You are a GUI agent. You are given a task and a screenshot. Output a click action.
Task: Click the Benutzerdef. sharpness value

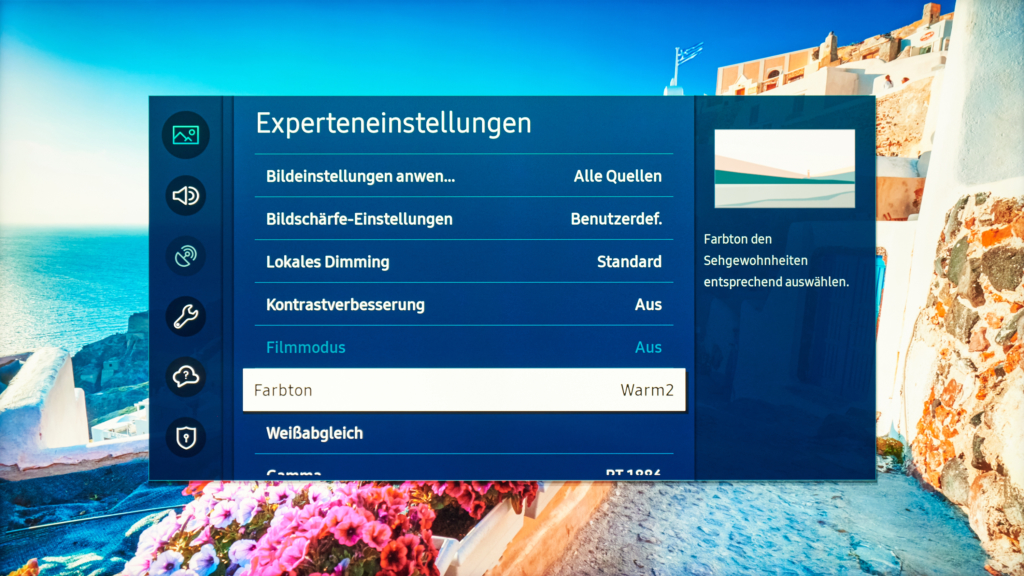616,219
